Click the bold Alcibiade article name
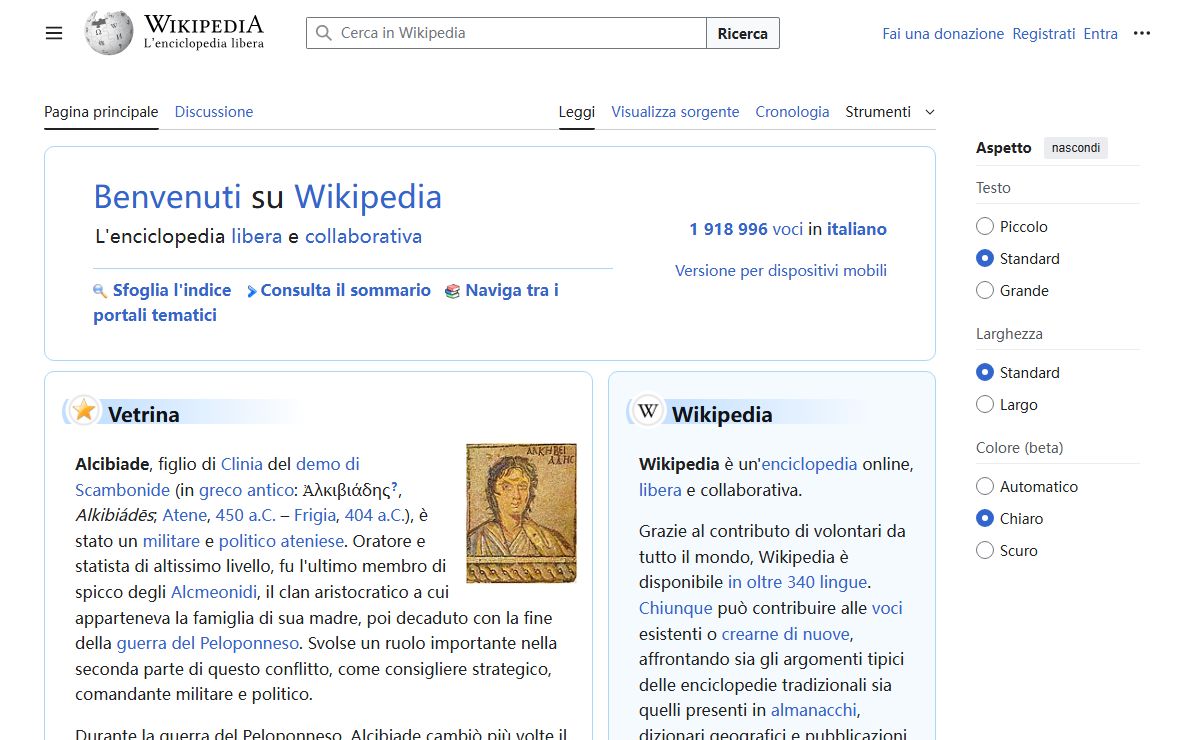1200x740 pixels. click(112, 464)
